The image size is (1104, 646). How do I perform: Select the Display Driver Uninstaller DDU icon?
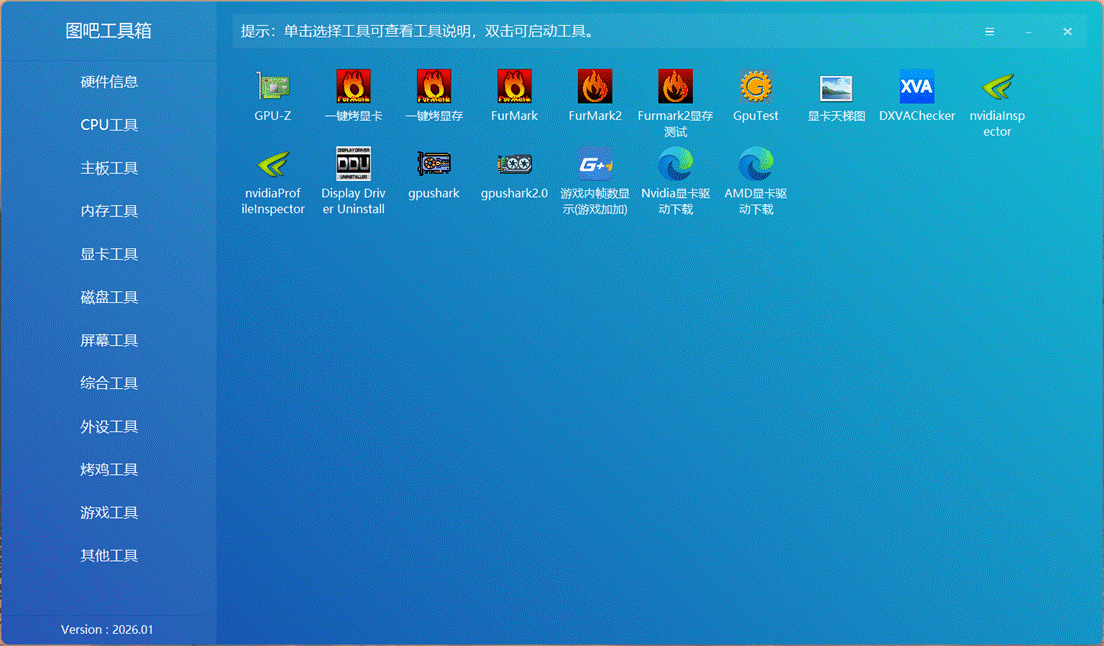click(x=353, y=164)
